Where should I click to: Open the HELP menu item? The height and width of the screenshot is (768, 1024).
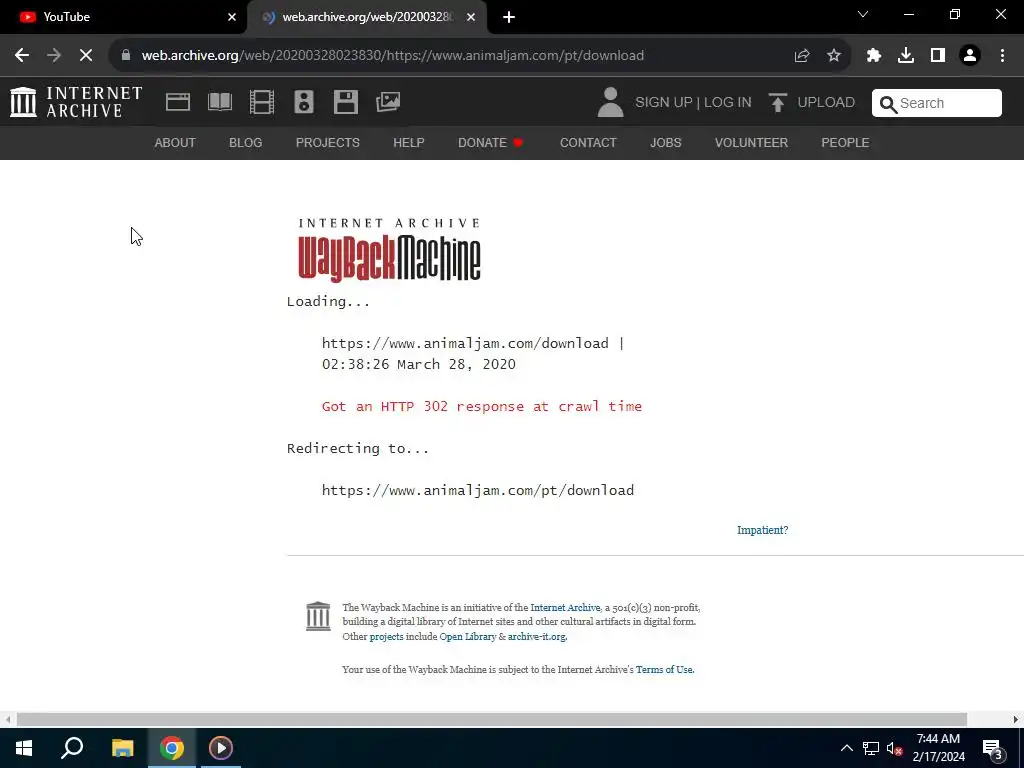click(x=409, y=142)
